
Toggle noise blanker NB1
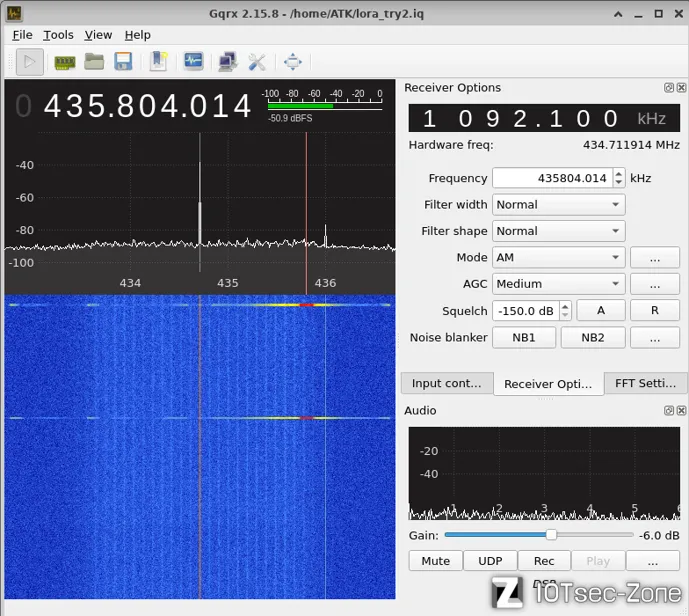(x=524, y=337)
